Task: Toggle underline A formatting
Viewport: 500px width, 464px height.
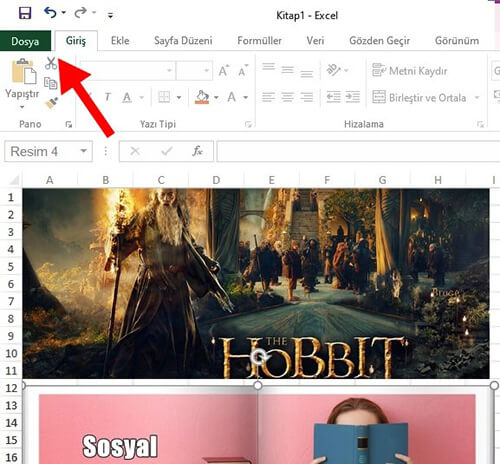Action: (x=127, y=97)
